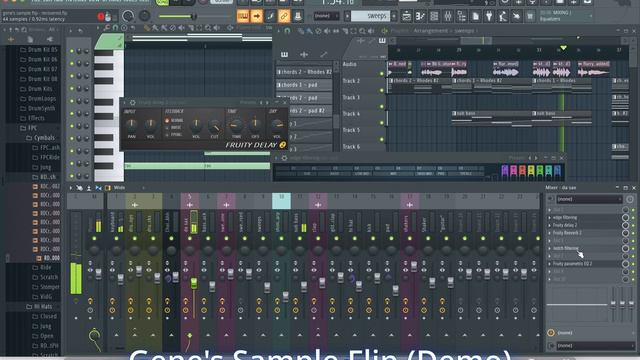Toggle mute LED on the selected da sax mixer track
The height and width of the screenshot is (360, 640).
pos(189,239)
